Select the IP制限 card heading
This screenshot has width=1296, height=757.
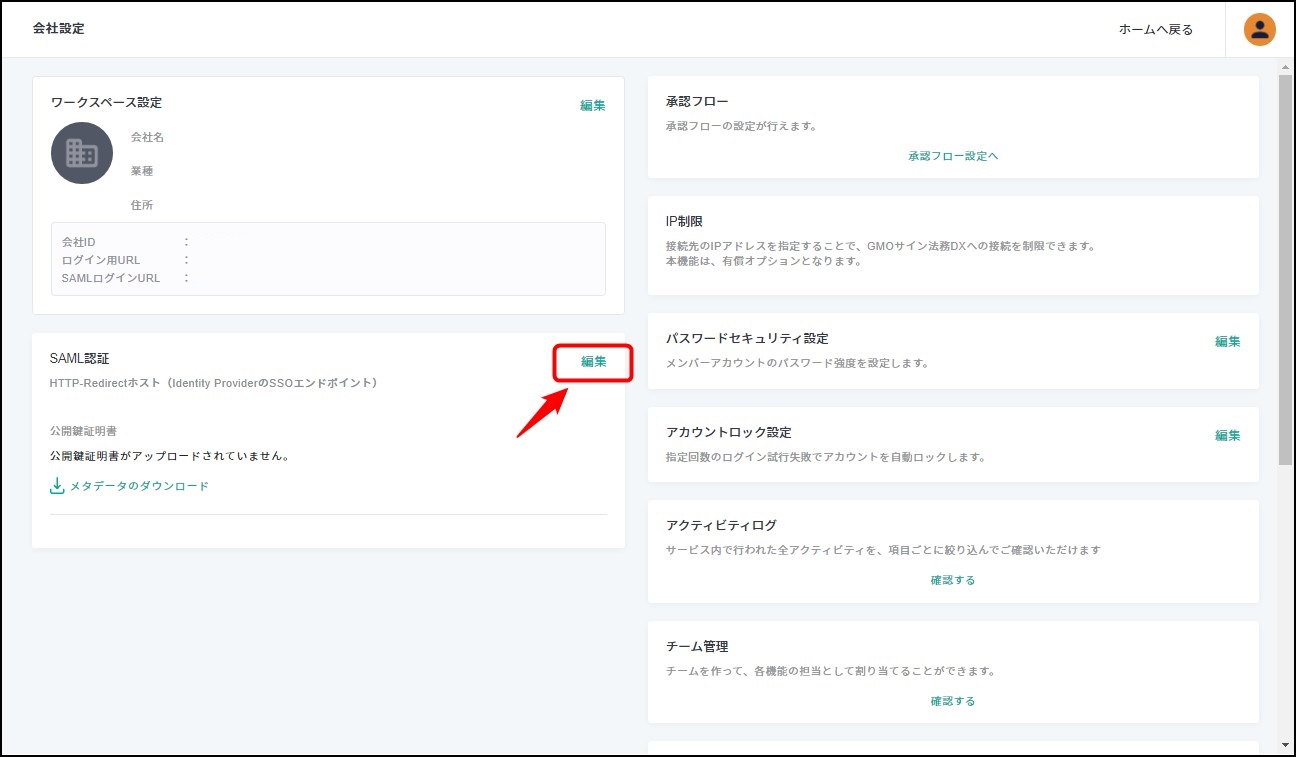click(685, 221)
